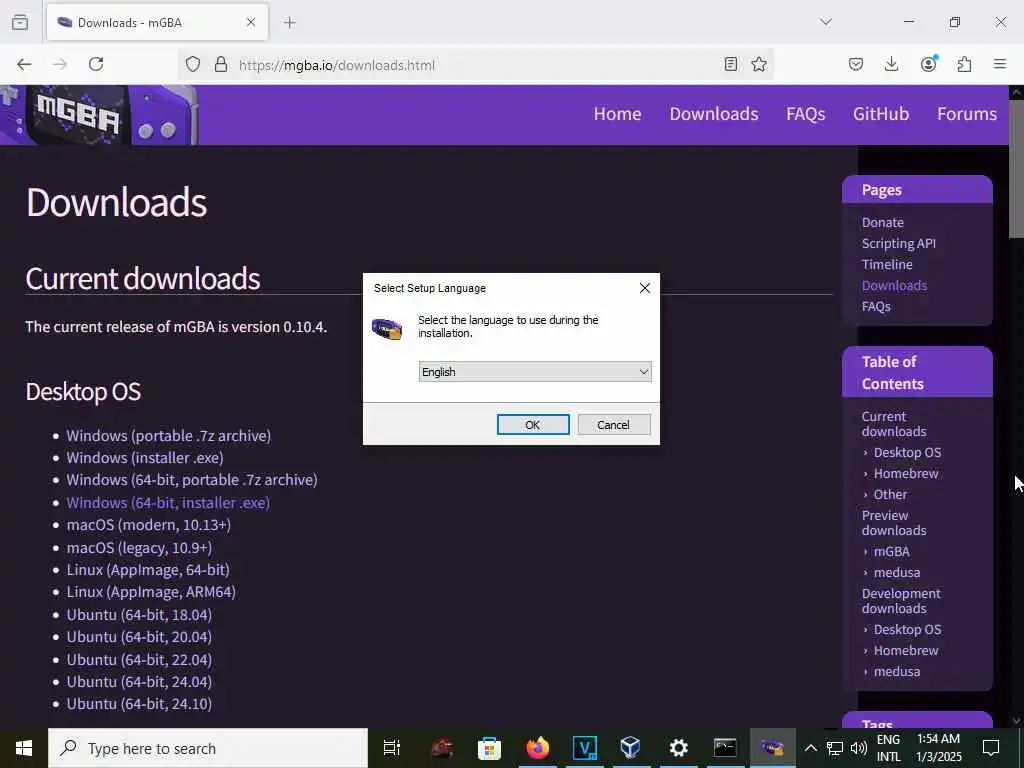The height and width of the screenshot is (768, 1024).
Task: Bookmark this page with the star icon
Action: coord(759,64)
